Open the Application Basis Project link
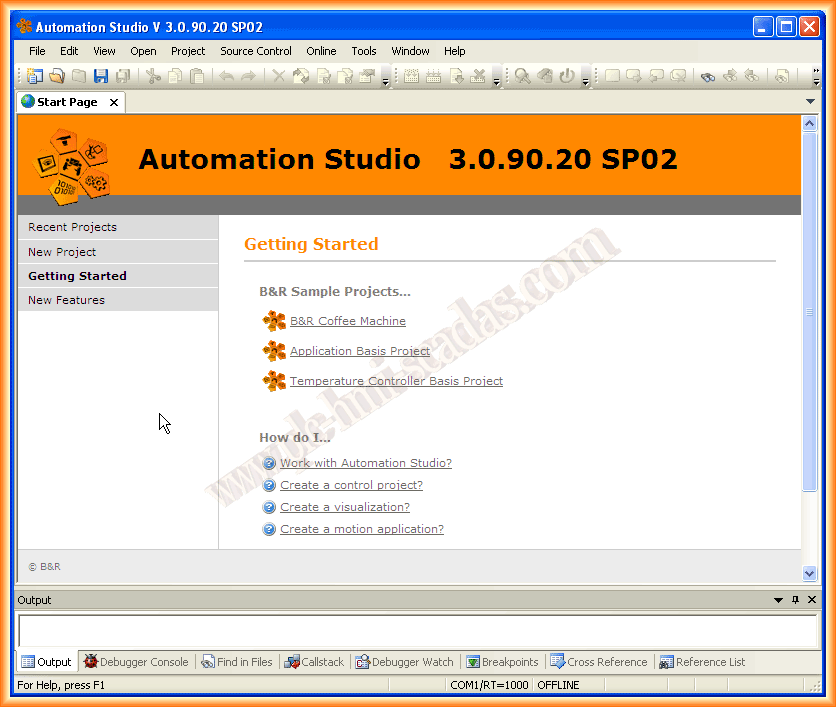 coord(360,351)
